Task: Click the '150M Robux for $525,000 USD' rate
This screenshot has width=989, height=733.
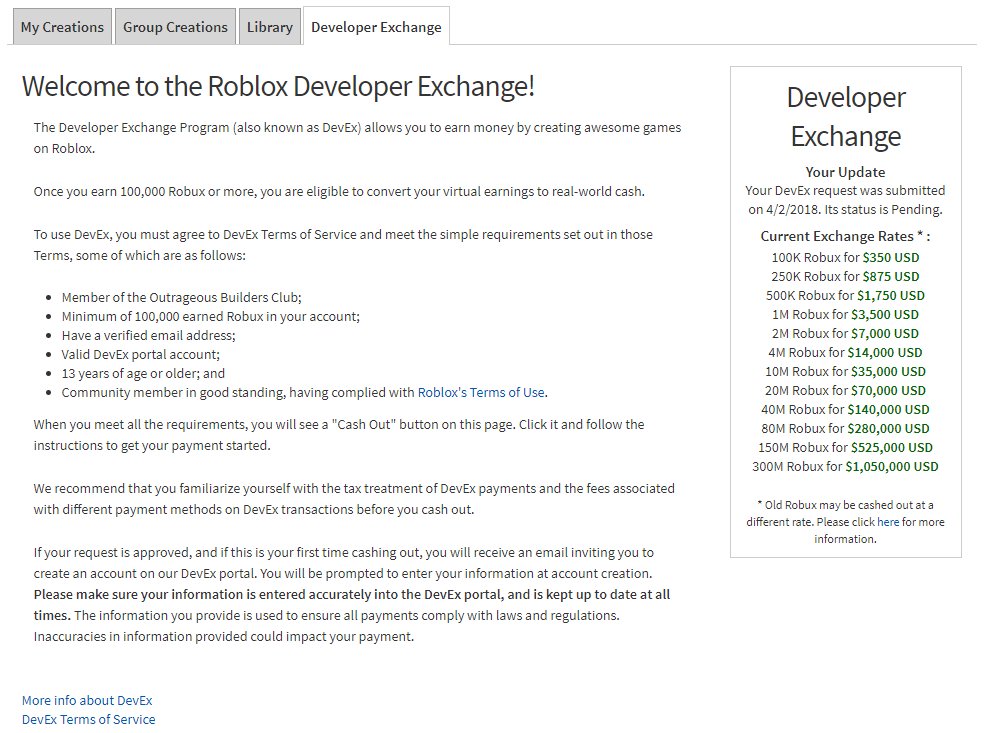Action: (845, 447)
